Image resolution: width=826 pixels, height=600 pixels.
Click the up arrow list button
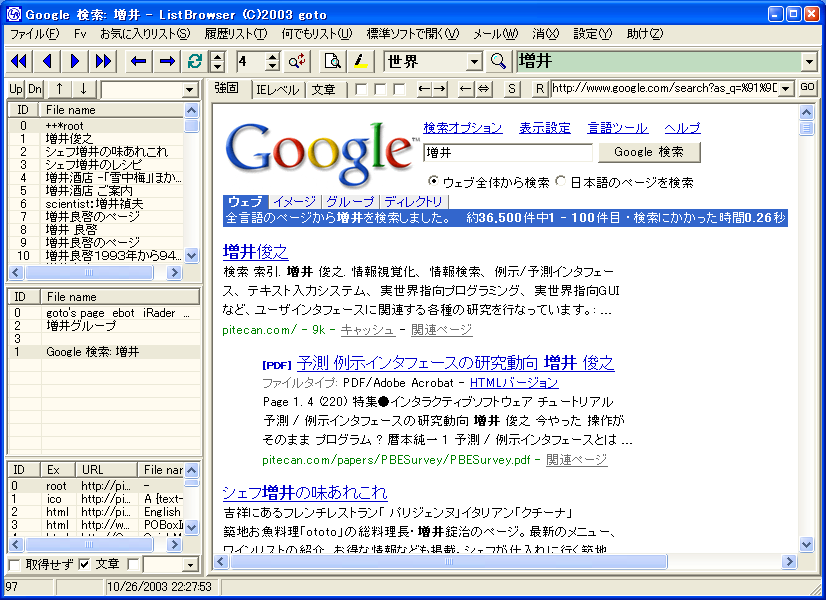(x=59, y=89)
